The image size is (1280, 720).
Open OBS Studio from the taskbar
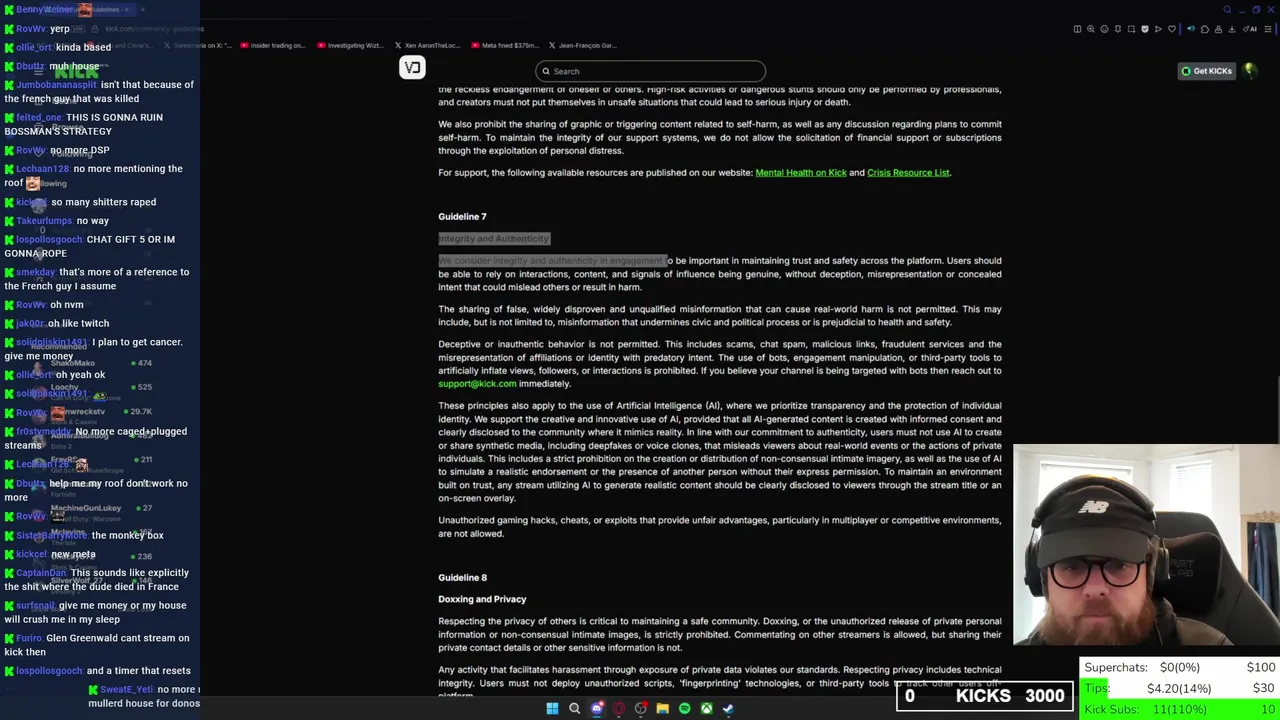click(x=641, y=708)
